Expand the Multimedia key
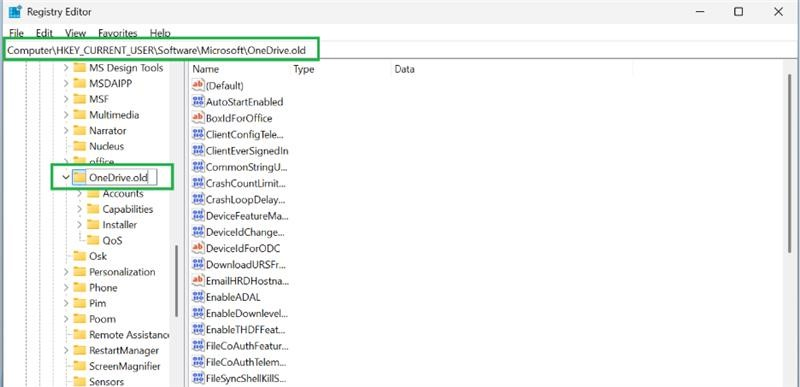This screenshot has width=800, height=387. [65, 115]
